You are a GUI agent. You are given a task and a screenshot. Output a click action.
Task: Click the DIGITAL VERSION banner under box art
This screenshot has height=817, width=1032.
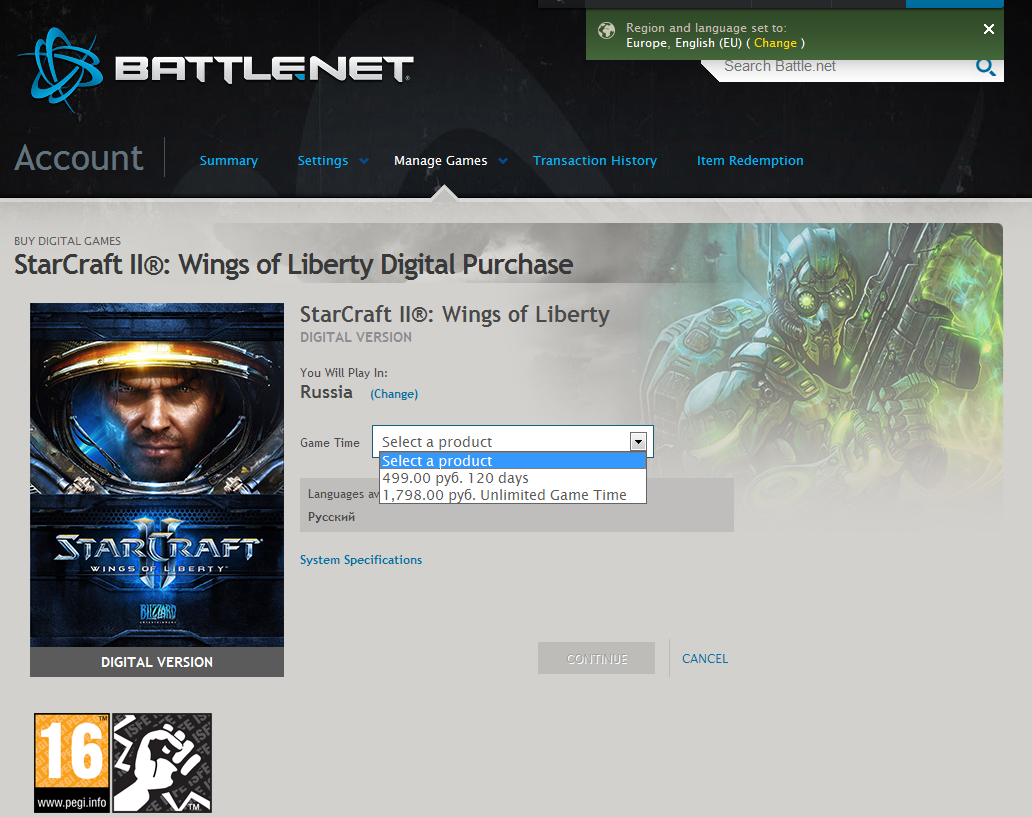pos(157,662)
